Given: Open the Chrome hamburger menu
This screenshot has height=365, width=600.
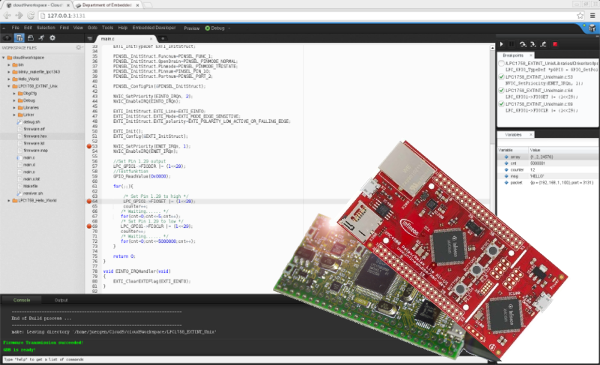Looking at the screenshot, I should click(x=592, y=16).
